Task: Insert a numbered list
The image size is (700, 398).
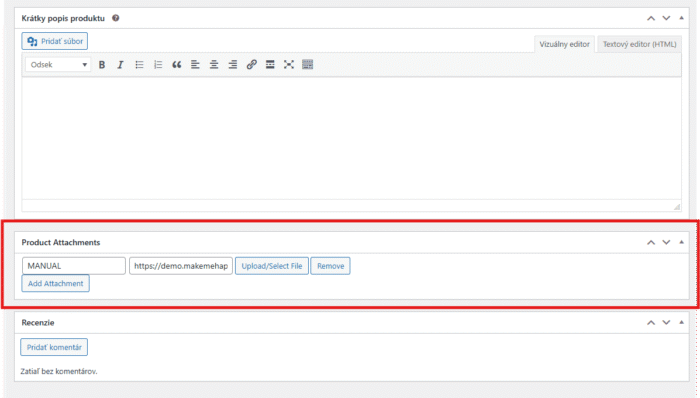Action: pyautogui.click(x=158, y=65)
